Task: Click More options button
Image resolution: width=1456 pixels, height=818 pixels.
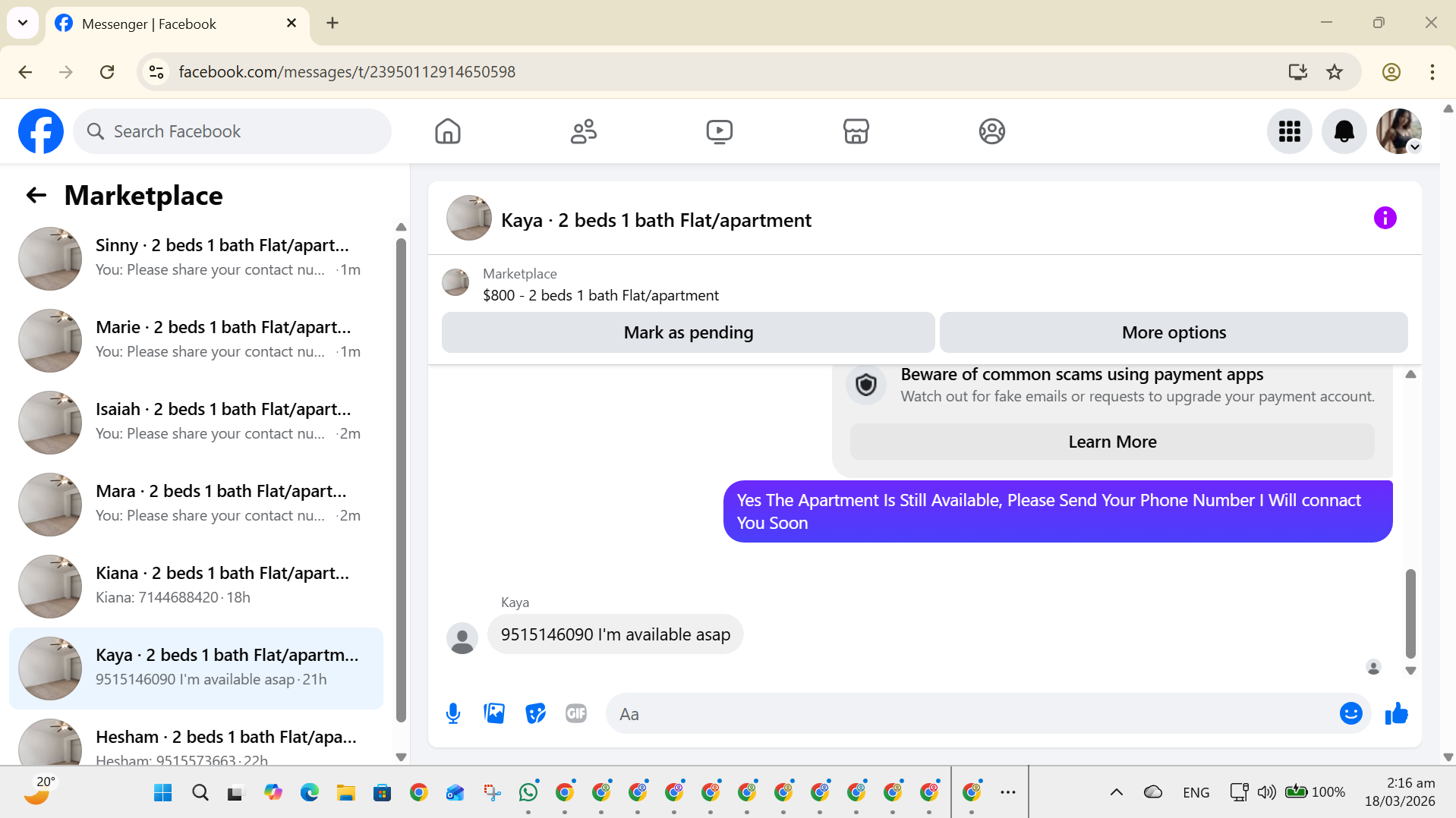Action: click(x=1174, y=332)
